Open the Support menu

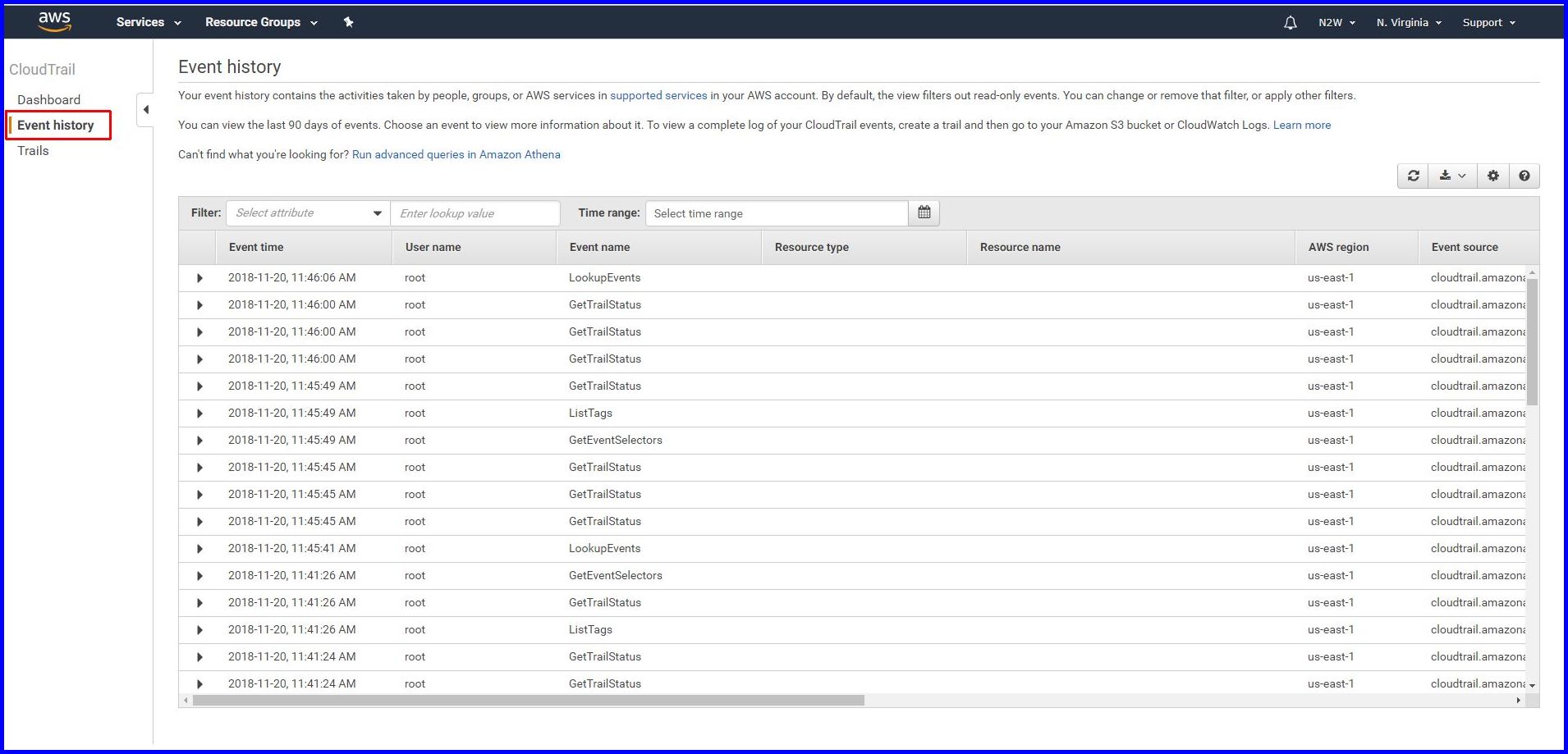click(1488, 23)
